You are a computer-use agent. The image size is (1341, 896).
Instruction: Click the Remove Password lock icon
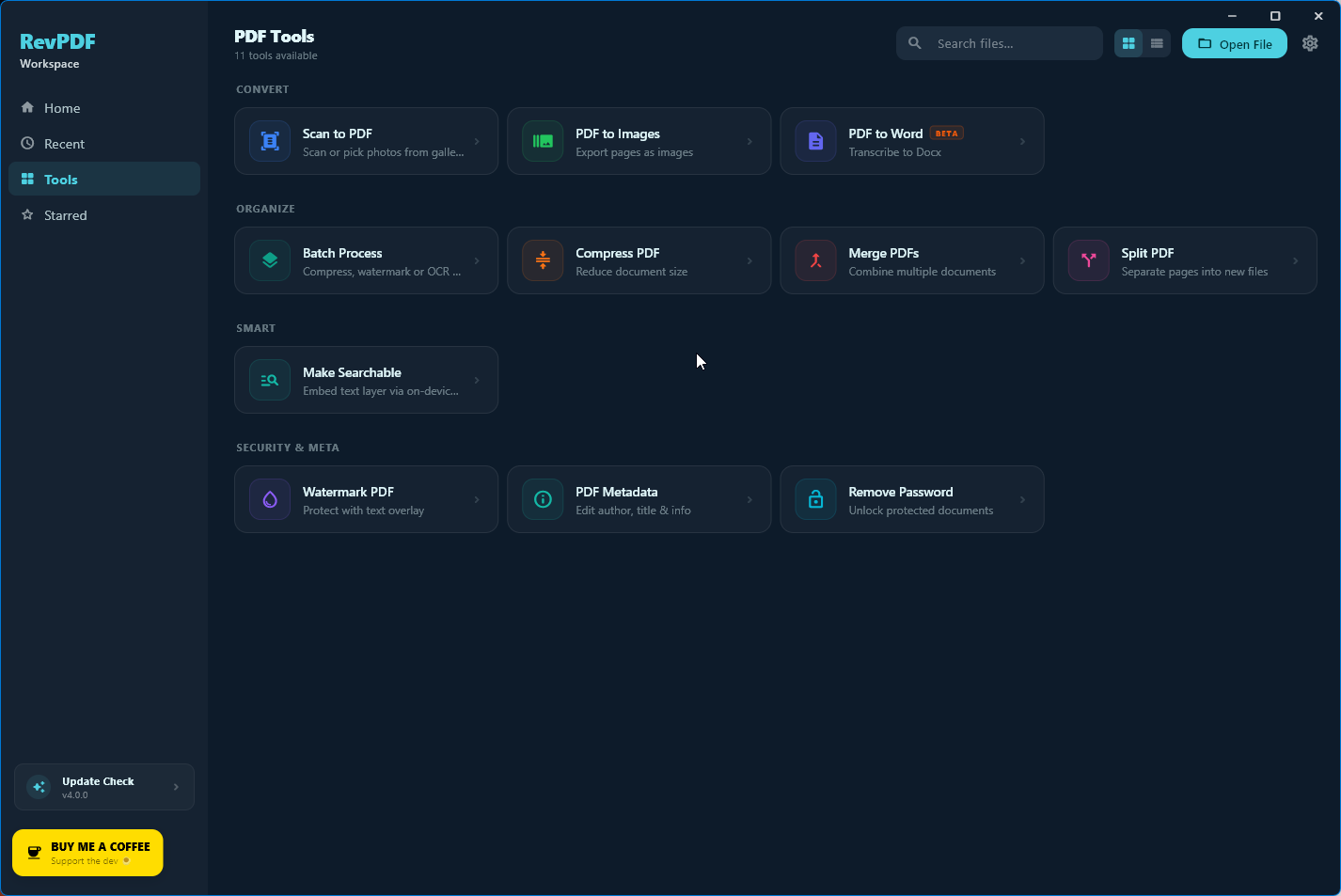pos(815,499)
